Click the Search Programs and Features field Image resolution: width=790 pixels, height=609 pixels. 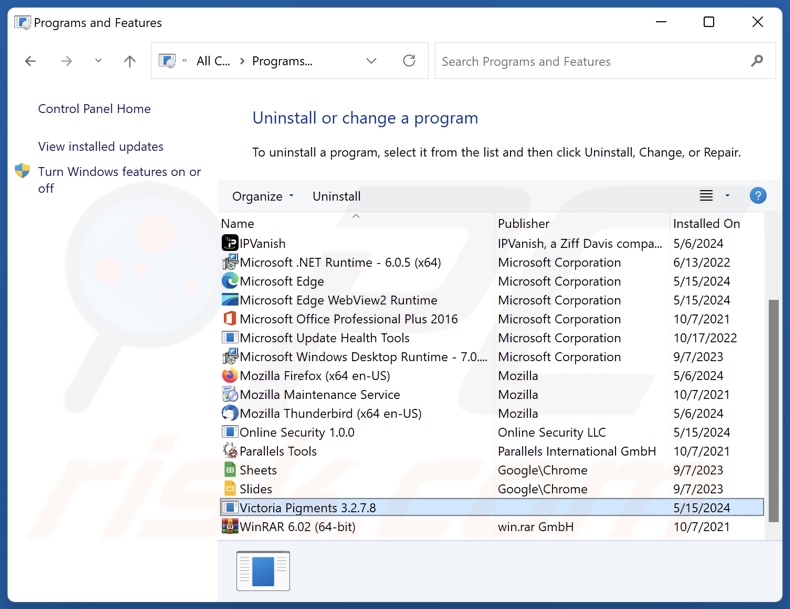coord(590,61)
